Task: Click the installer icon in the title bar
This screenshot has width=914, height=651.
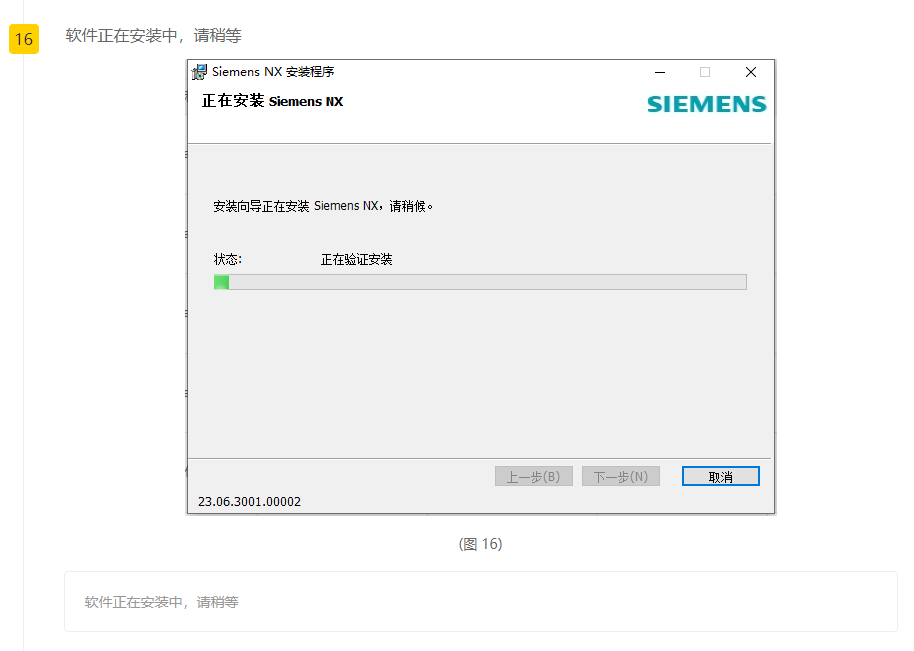Action: 199,72
